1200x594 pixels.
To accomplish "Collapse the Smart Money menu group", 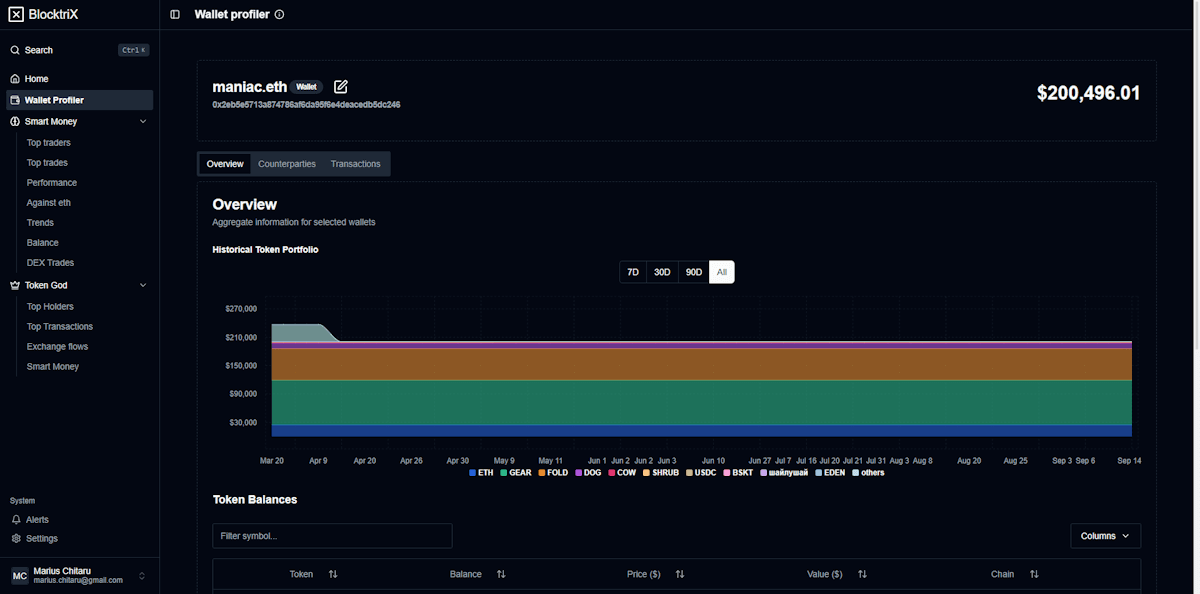I will point(142,120).
